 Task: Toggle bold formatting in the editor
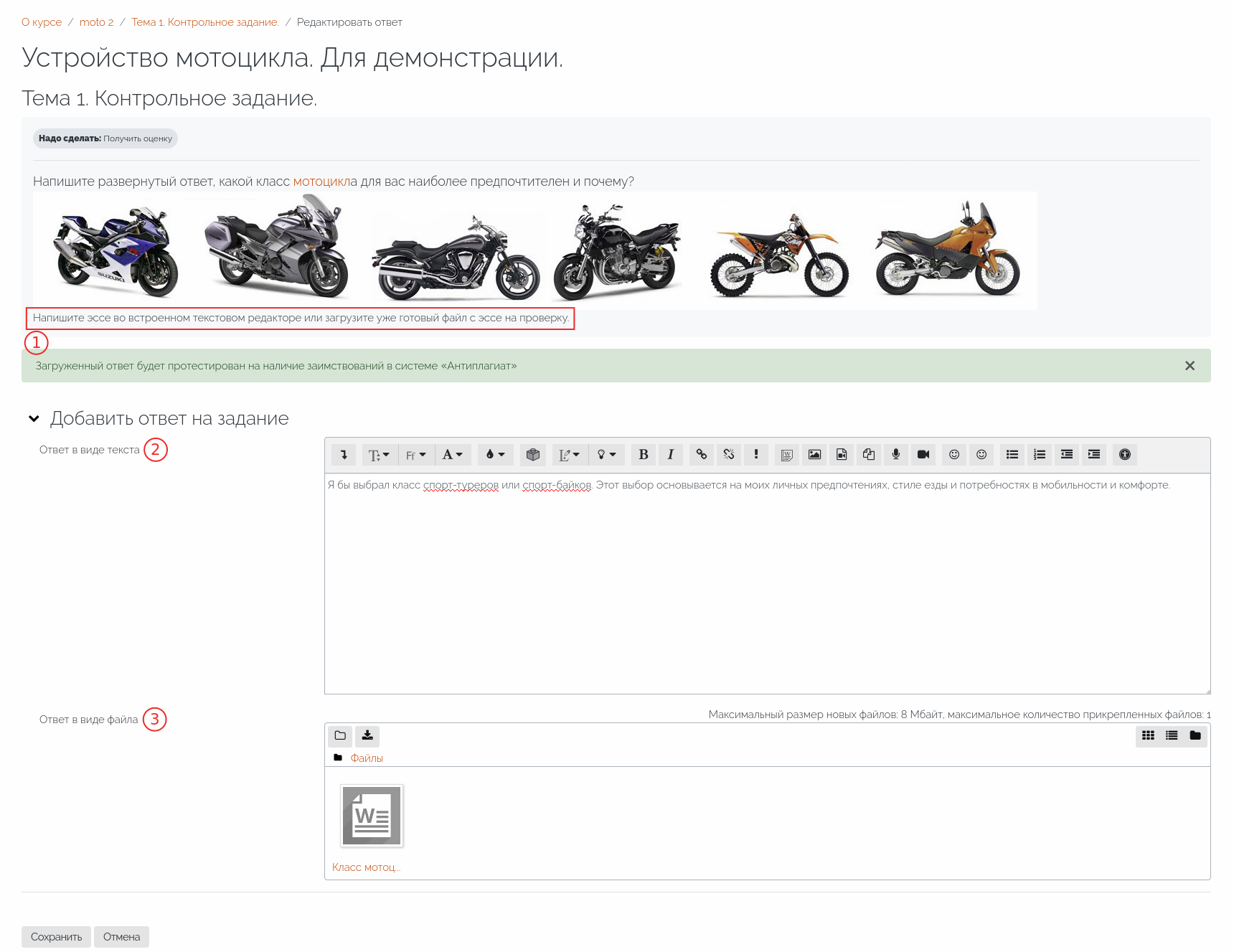[x=643, y=455]
